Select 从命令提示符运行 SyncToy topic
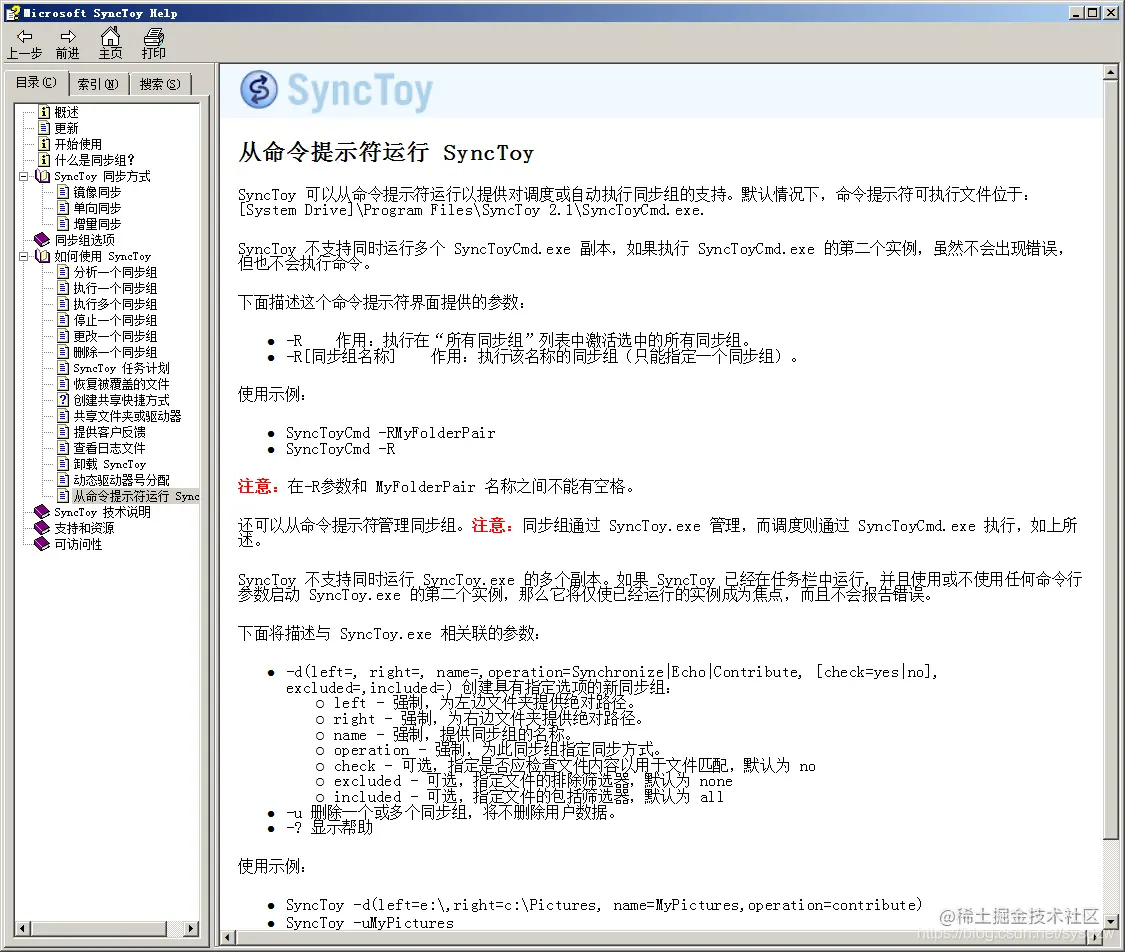1125x952 pixels. pyautogui.click(x=136, y=496)
